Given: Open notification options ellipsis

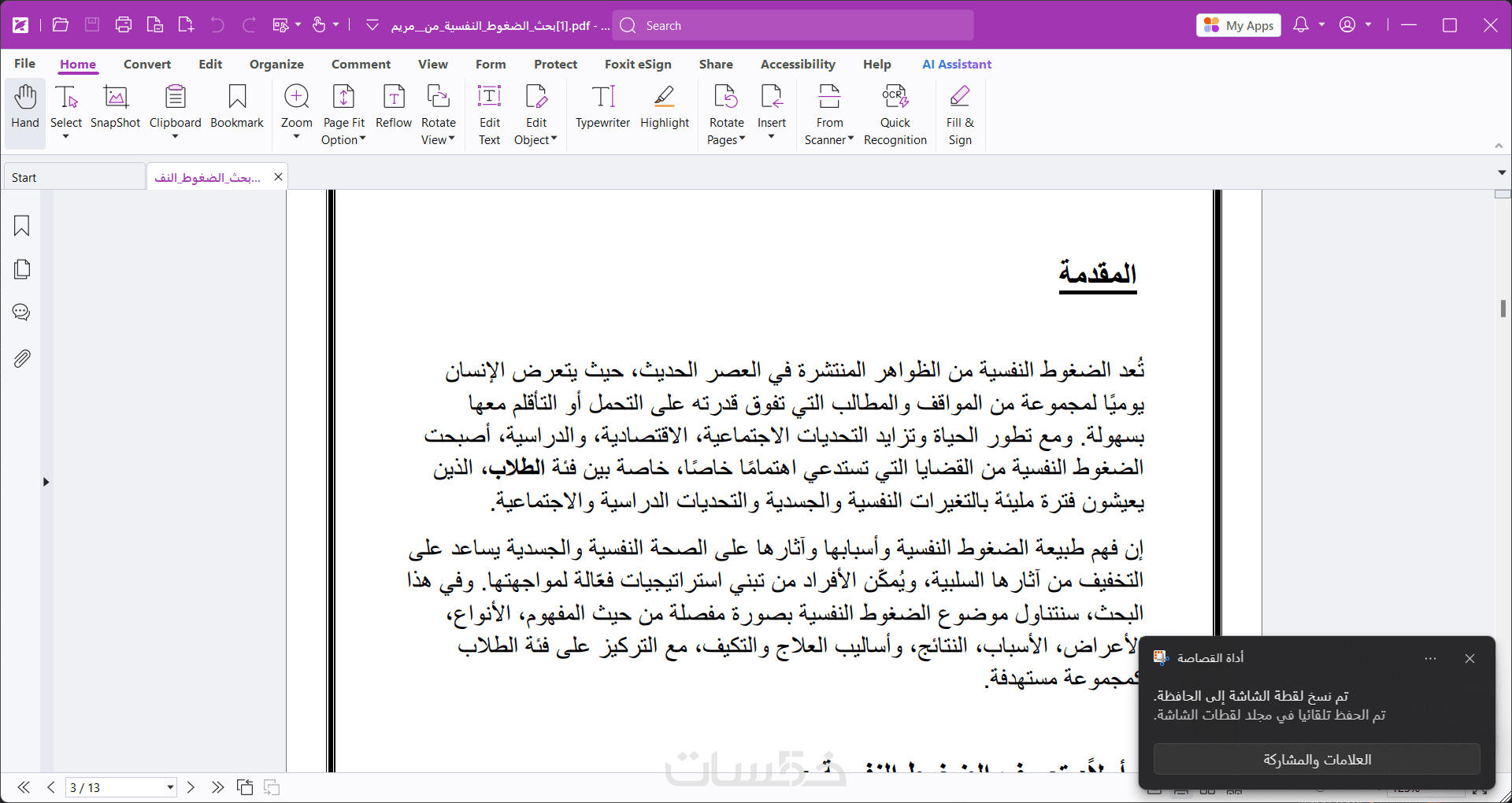Looking at the screenshot, I should [x=1431, y=658].
